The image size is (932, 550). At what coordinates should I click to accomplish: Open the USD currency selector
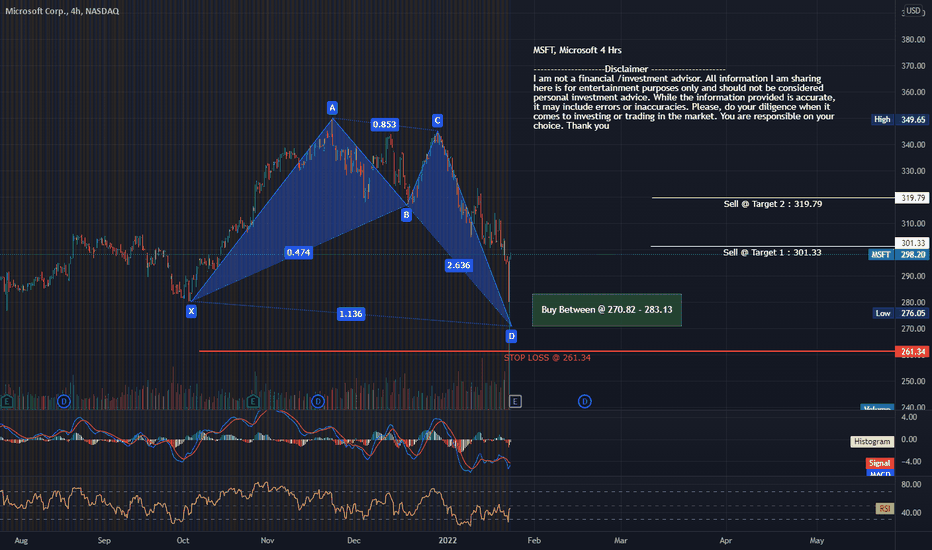[913, 11]
